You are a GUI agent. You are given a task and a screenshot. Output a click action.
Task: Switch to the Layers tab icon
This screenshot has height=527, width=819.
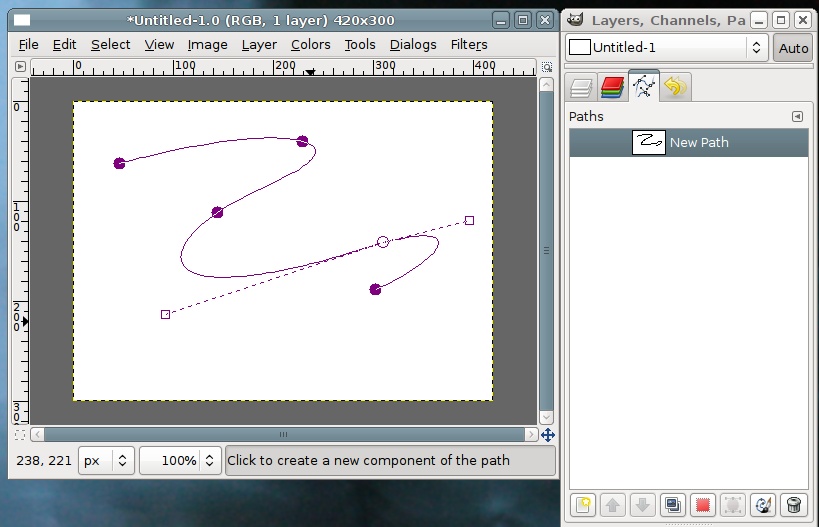581,87
